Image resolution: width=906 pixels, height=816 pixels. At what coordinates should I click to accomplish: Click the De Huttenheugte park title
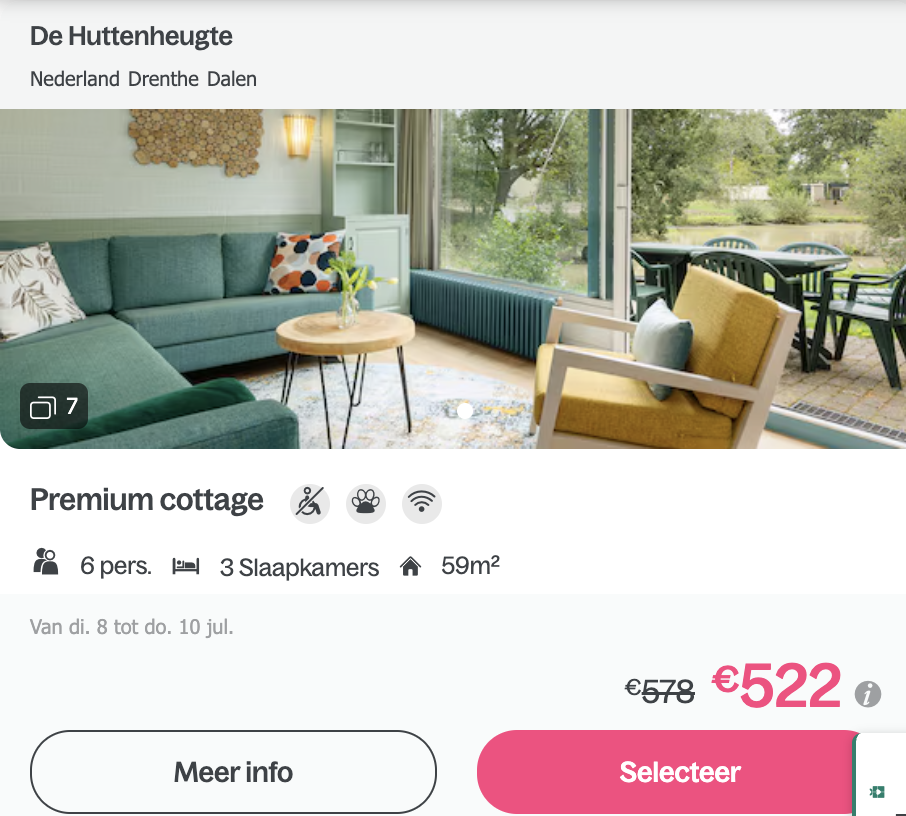pos(131,36)
